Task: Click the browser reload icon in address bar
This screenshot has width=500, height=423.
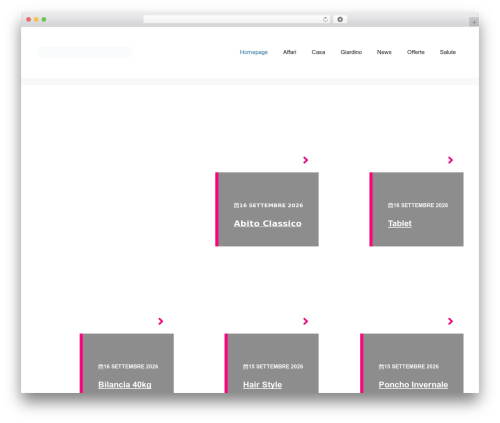Action: [x=325, y=19]
